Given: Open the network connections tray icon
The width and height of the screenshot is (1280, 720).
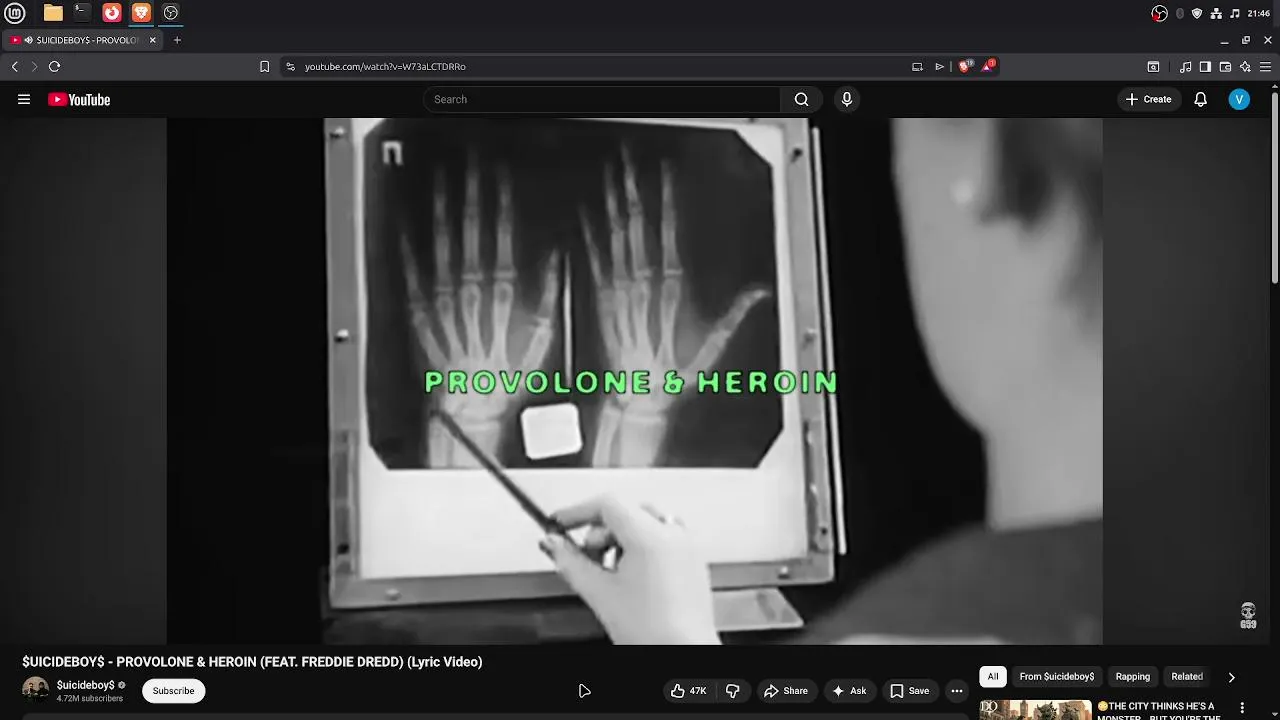Looking at the screenshot, I should click(x=1216, y=13).
